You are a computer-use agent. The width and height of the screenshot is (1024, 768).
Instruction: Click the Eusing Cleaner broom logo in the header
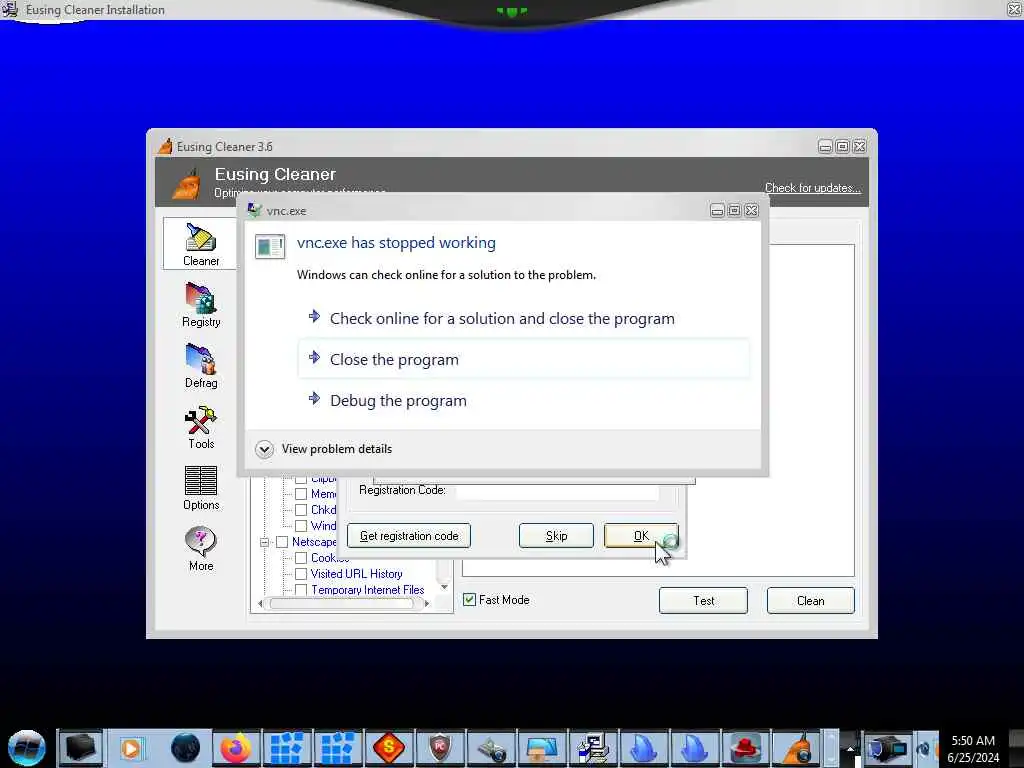pos(186,183)
